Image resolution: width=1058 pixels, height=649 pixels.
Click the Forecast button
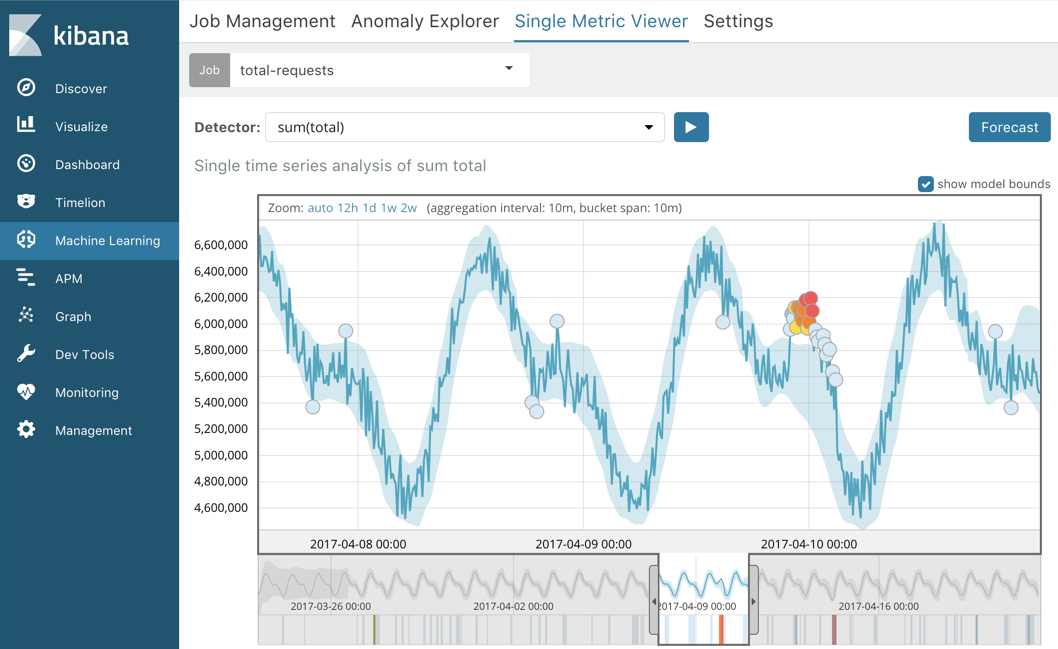pos(1009,127)
